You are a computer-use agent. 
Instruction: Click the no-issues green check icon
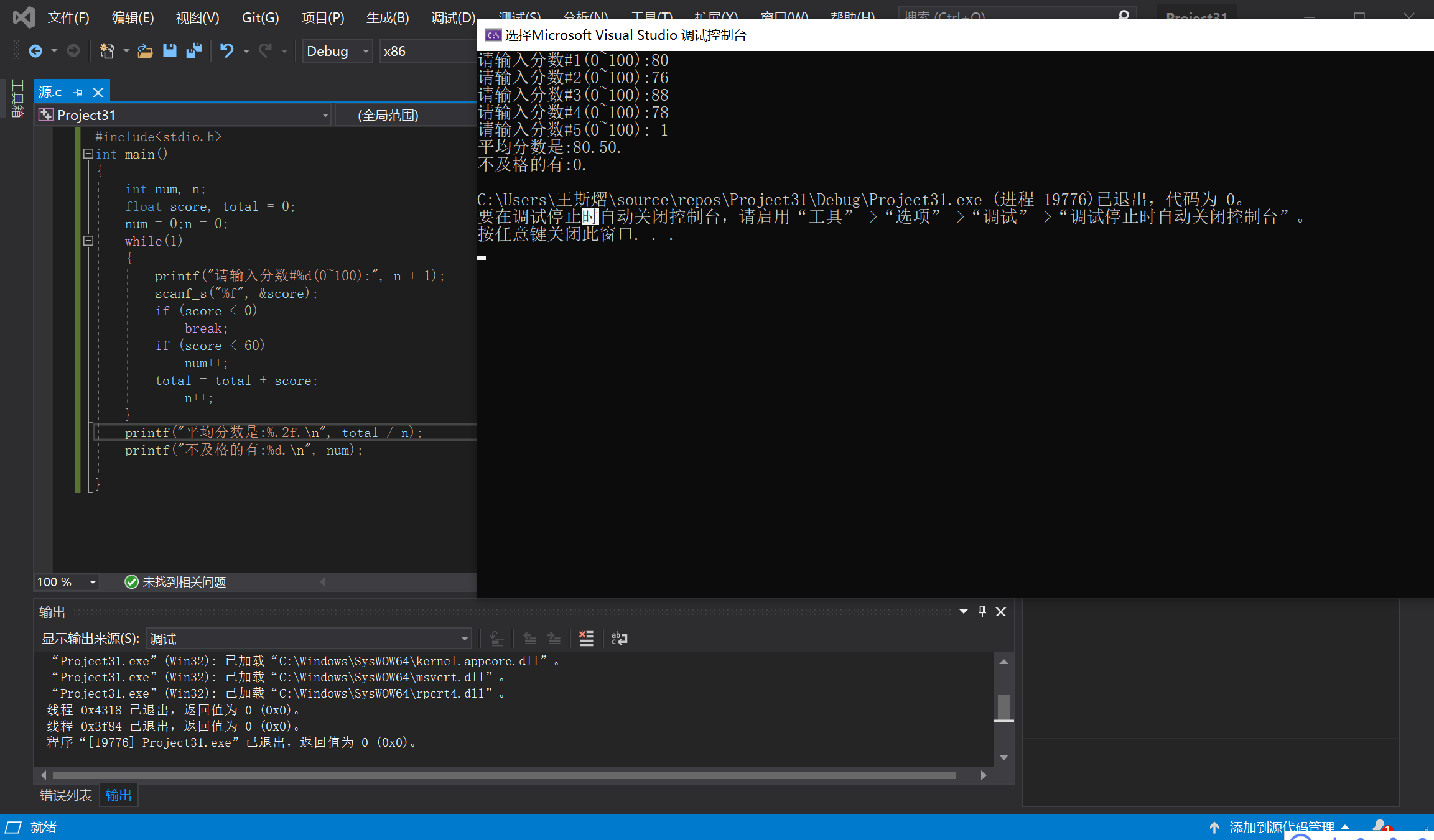coord(131,582)
